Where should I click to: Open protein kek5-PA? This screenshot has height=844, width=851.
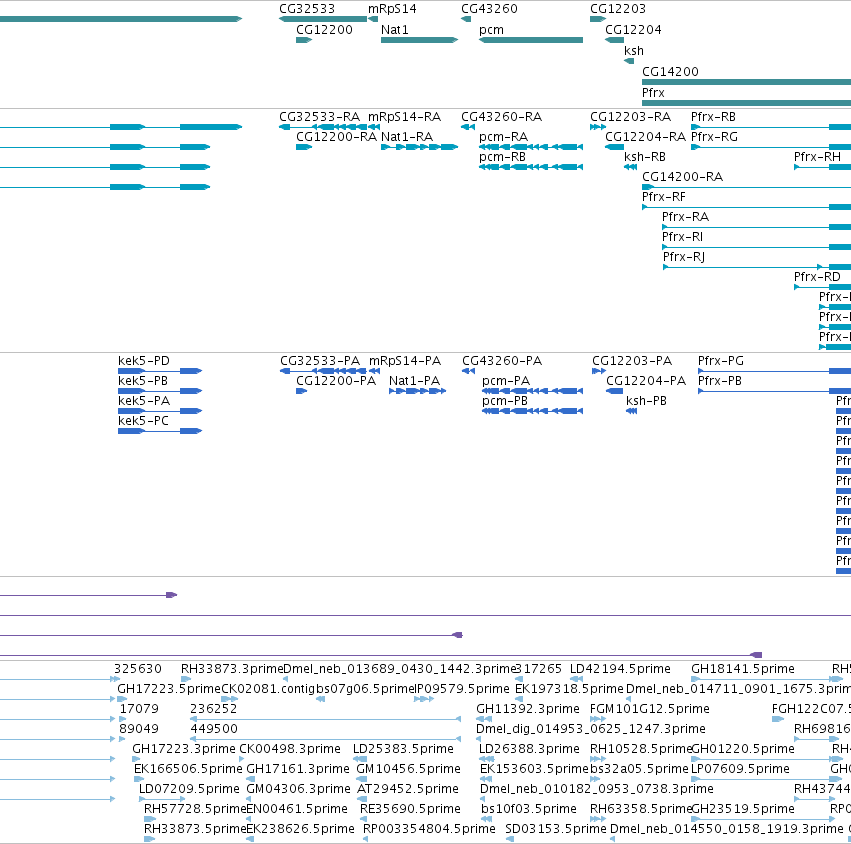pyautogui.click(x=144, y=401)
